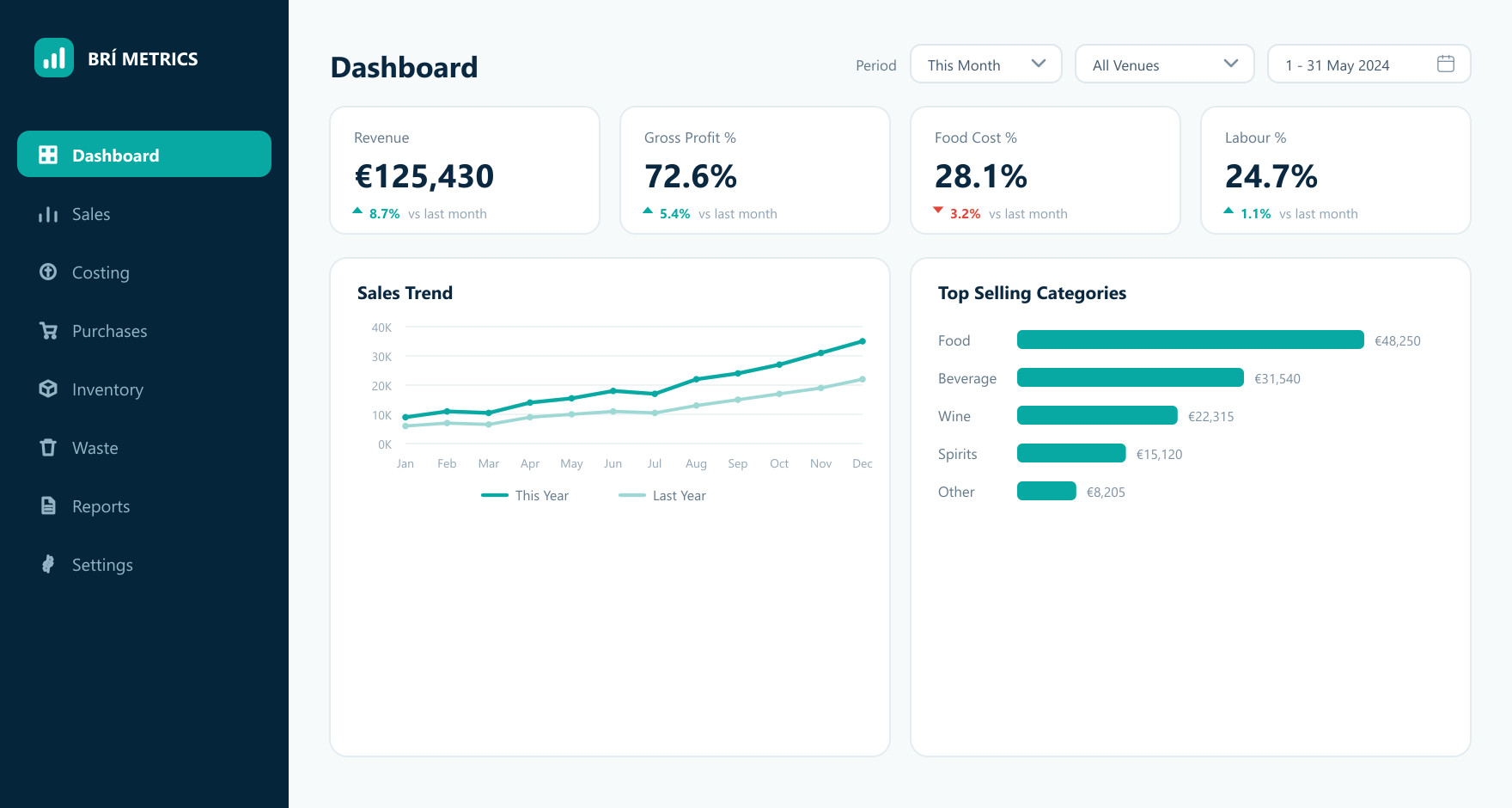Toggle Last Year legend entry
Viewport: 1512px width, 808px height.
[x=662, y=495]
